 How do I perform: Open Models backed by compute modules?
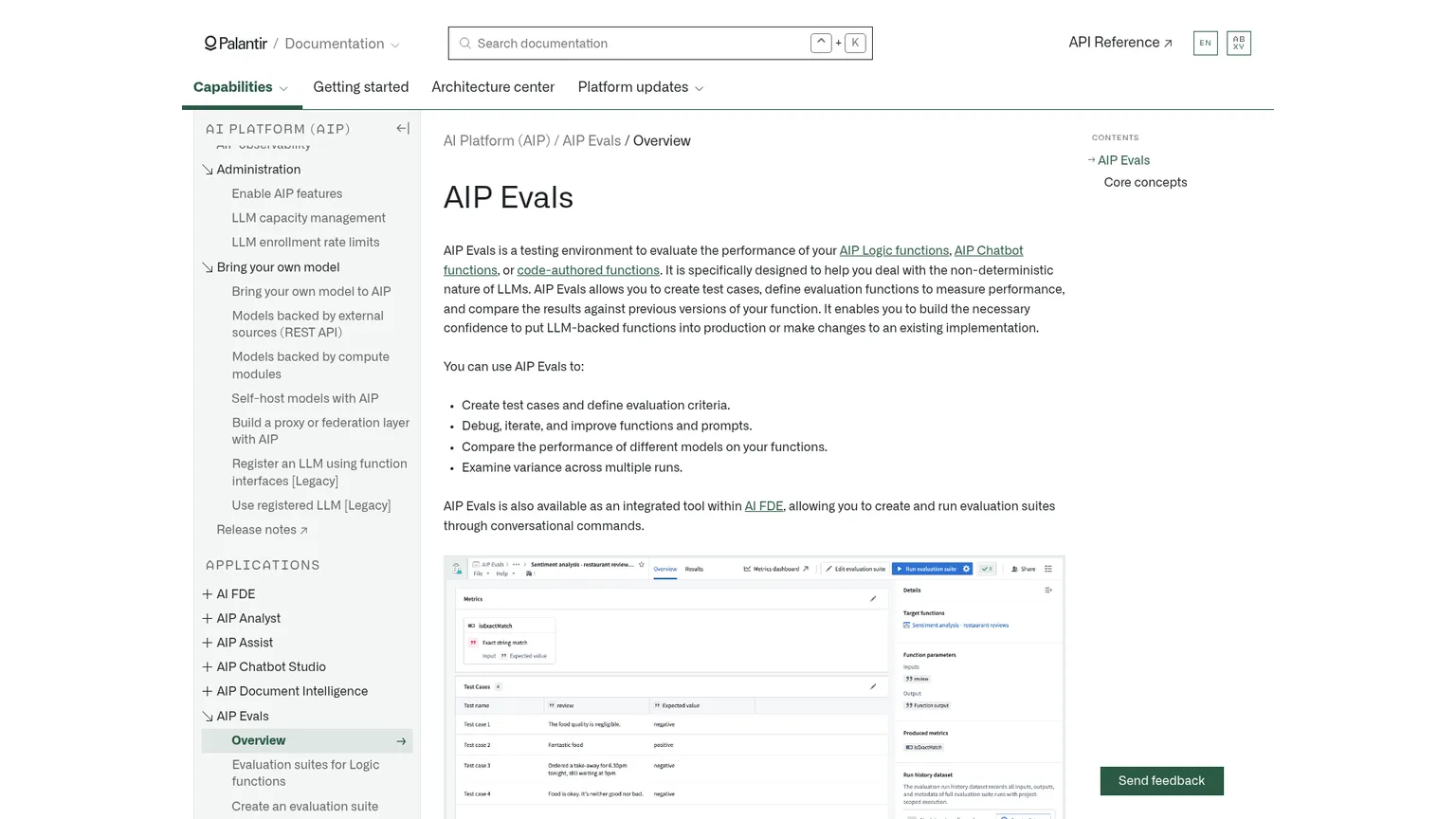click(x=311, y=366)
